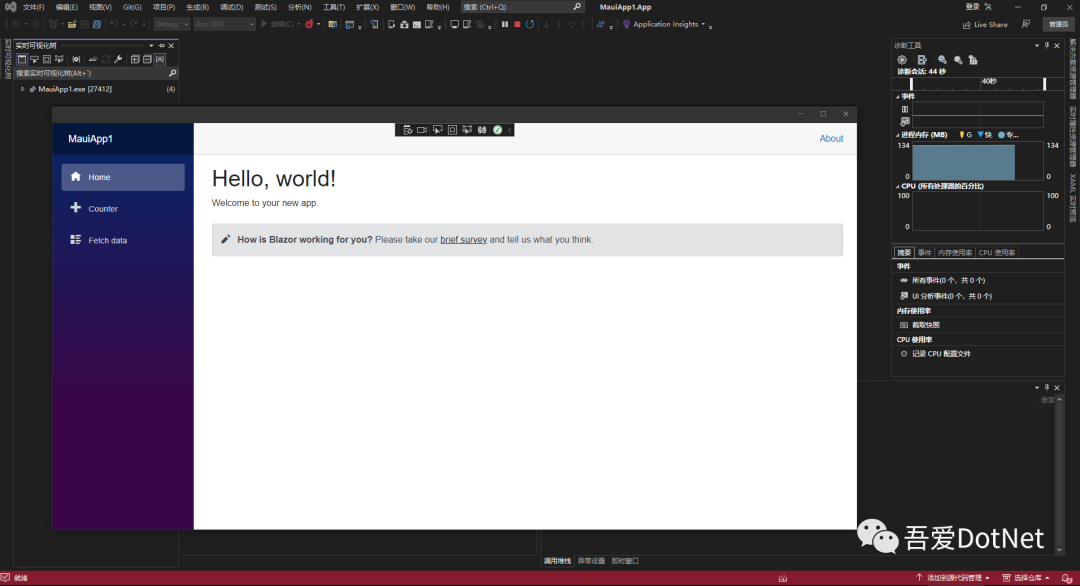Image resolution: width=1080 pixels, height=586 pixels.
Task: Open the Any CPU platform dropdown
Action: pos(225,24)
